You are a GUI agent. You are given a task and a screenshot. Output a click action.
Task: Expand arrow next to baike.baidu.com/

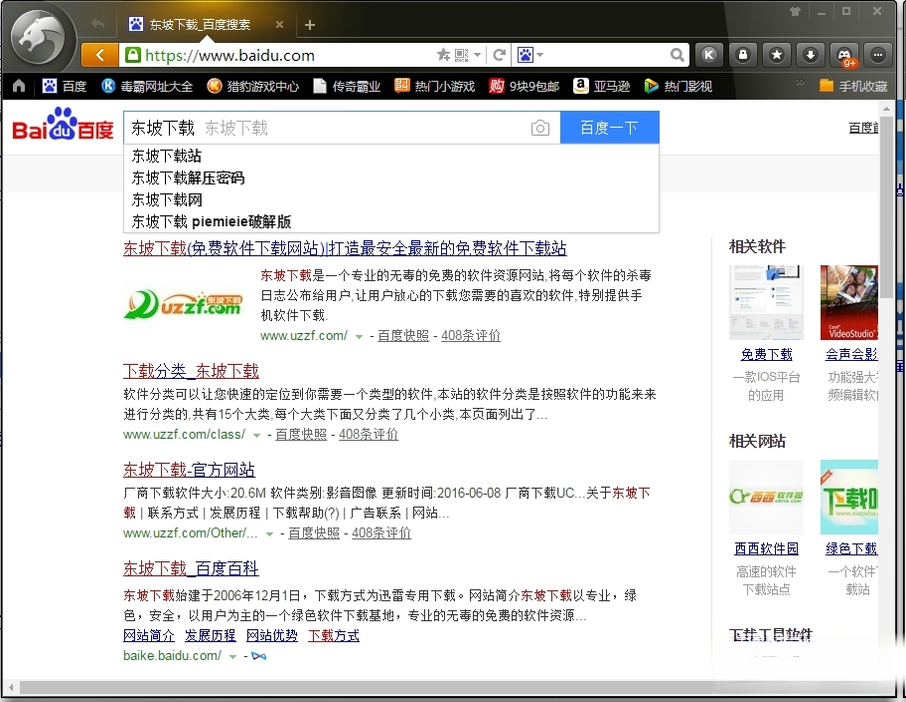tap(233, 656)
